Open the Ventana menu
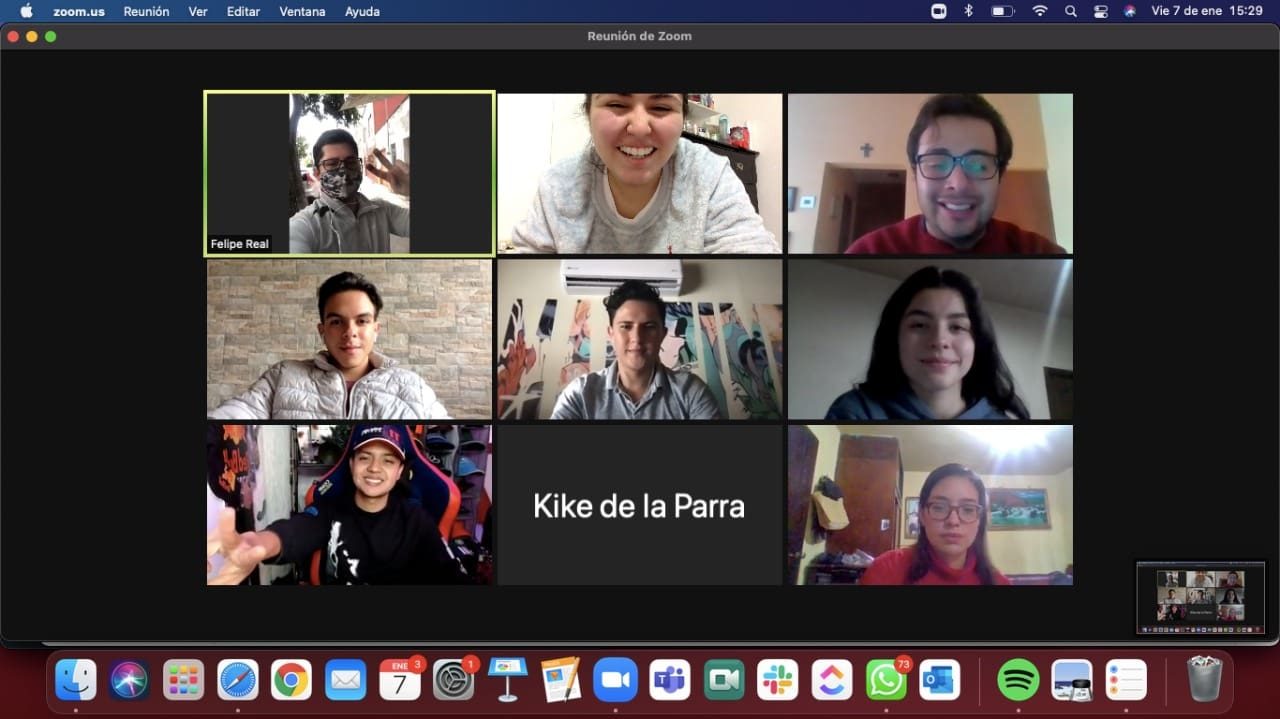This screenshot has width=1280, height=719. [x=302, y=11]
